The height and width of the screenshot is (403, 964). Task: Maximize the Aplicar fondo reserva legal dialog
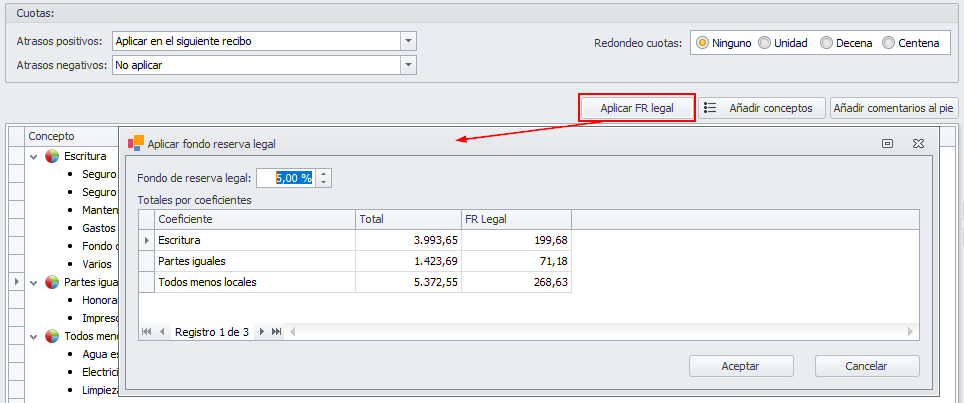click(887, 144)
